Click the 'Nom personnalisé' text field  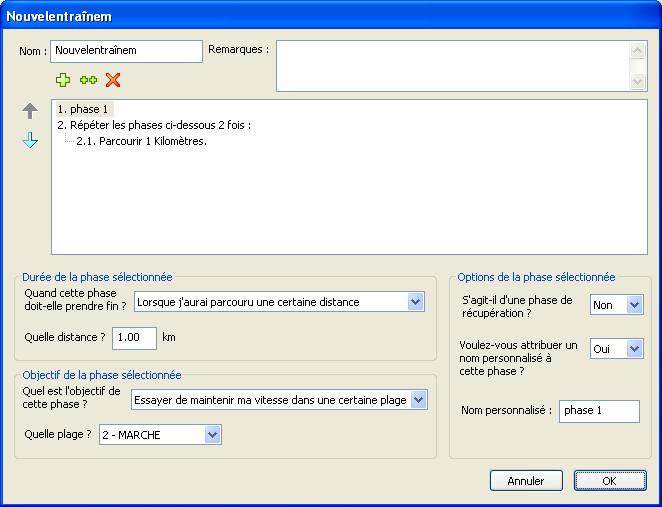pos(599,411)
